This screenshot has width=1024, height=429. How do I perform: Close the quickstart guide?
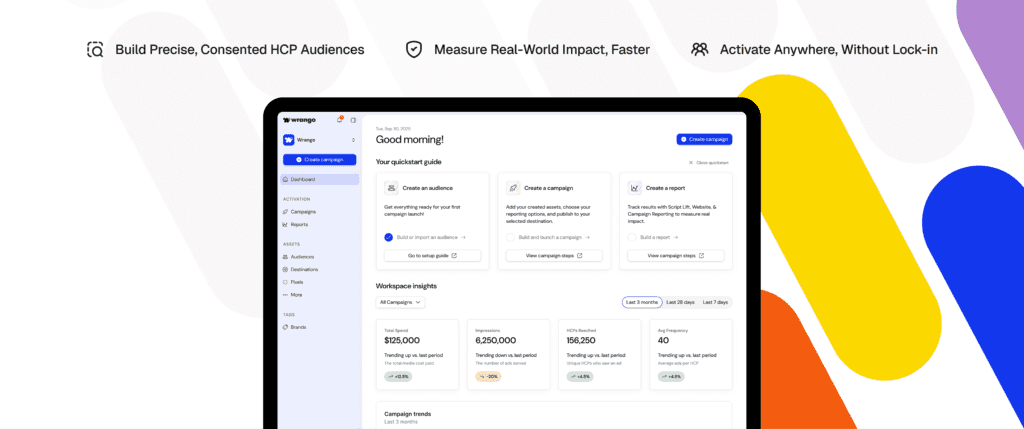coord(710,162)
